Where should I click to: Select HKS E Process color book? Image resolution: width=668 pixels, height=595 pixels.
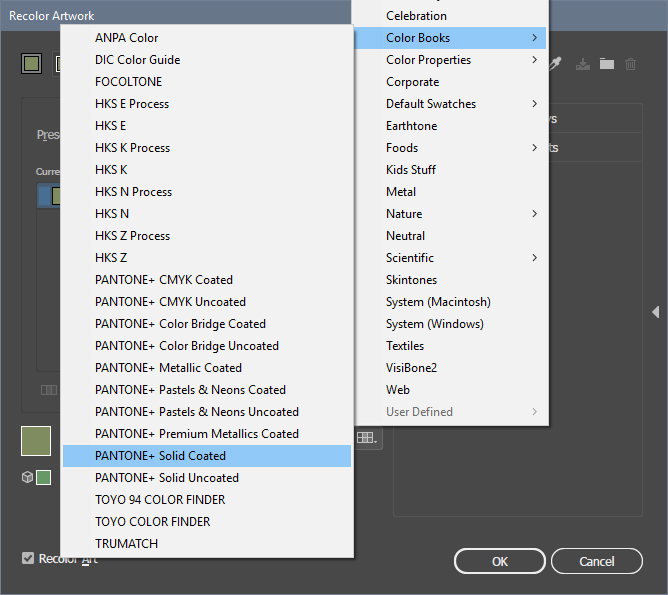tap(207, 104)
